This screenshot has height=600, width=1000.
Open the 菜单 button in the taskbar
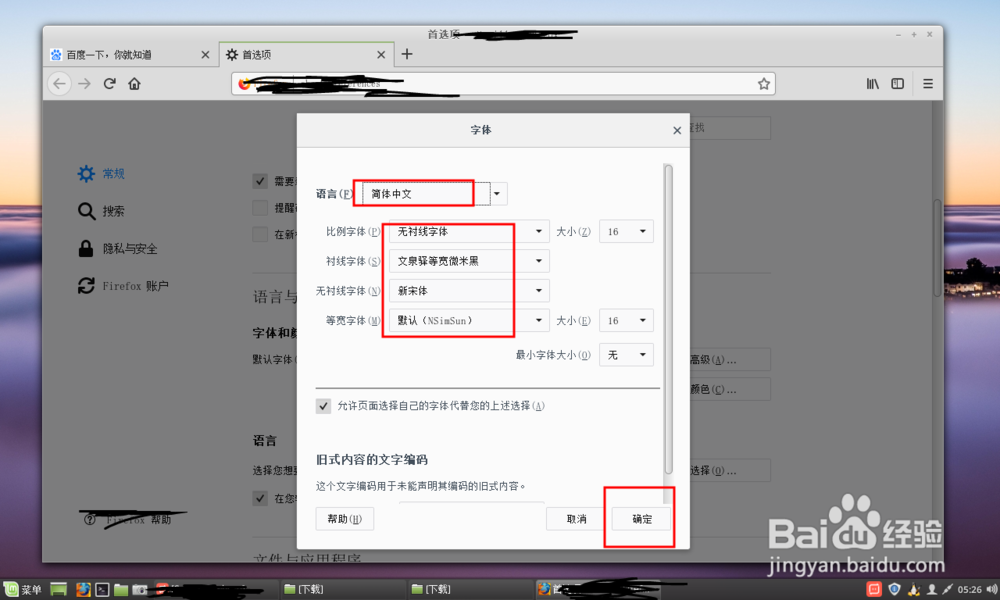20,589
